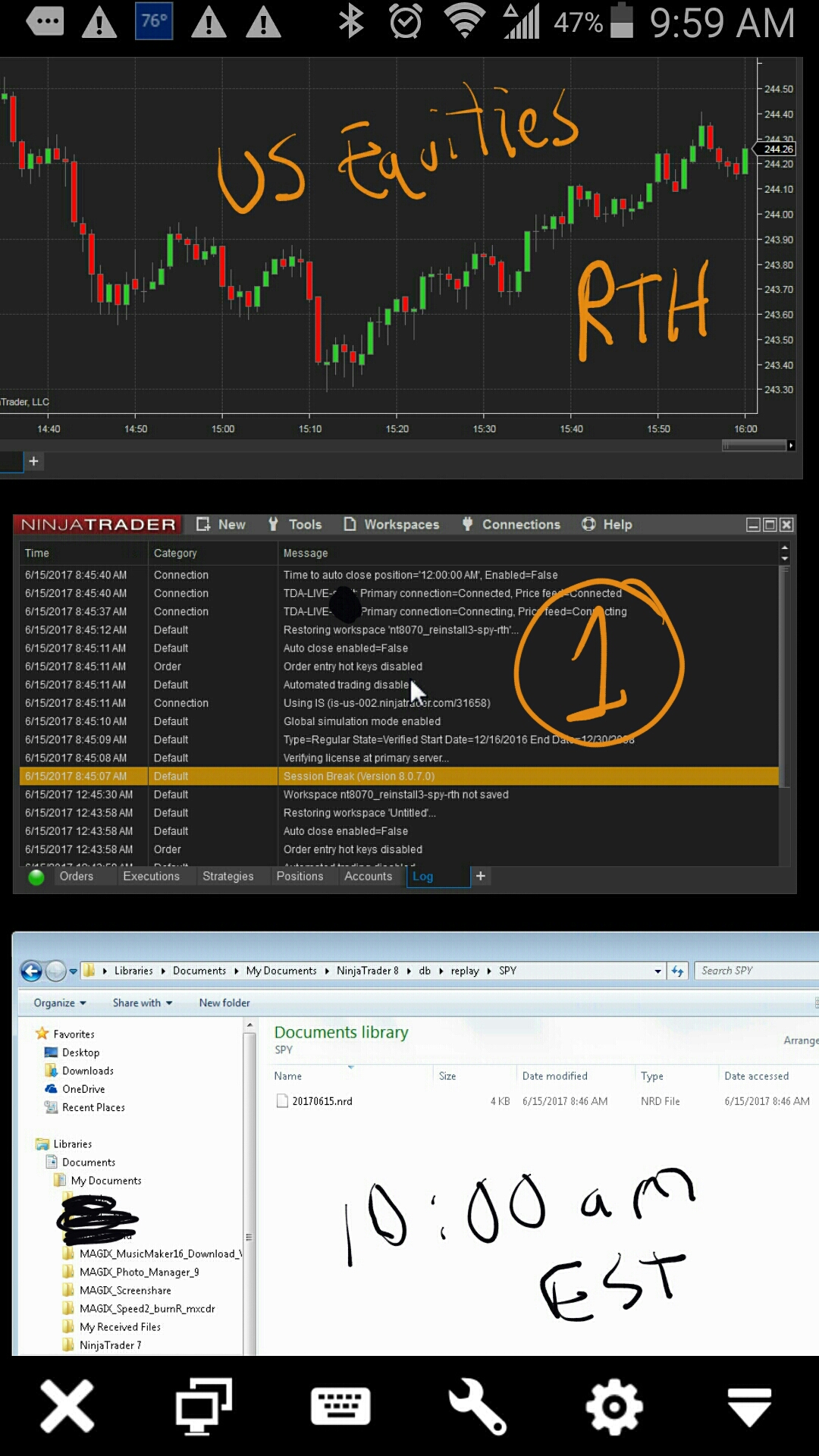The height and width of the screenshot is (1456, 819).
Task: Click the green connection status indicator
Action: tap(36, 877)
